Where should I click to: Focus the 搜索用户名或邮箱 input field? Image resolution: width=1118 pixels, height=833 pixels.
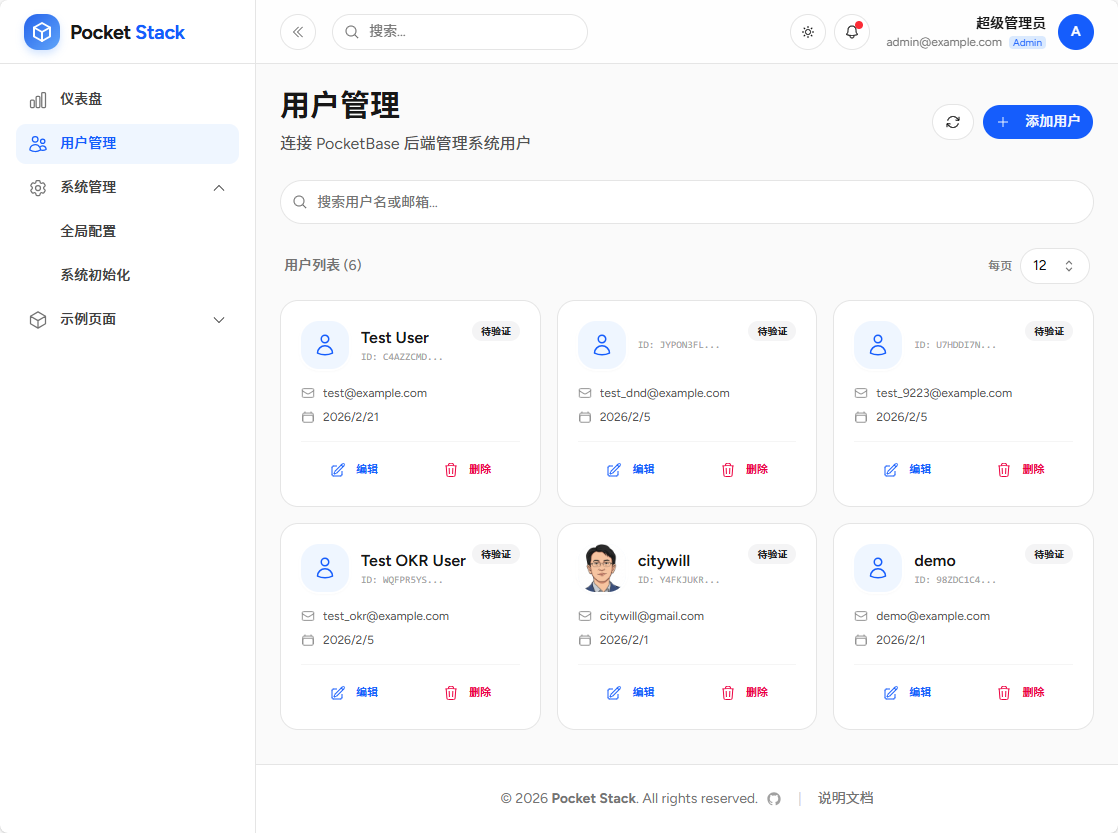(x=686, y=202)
